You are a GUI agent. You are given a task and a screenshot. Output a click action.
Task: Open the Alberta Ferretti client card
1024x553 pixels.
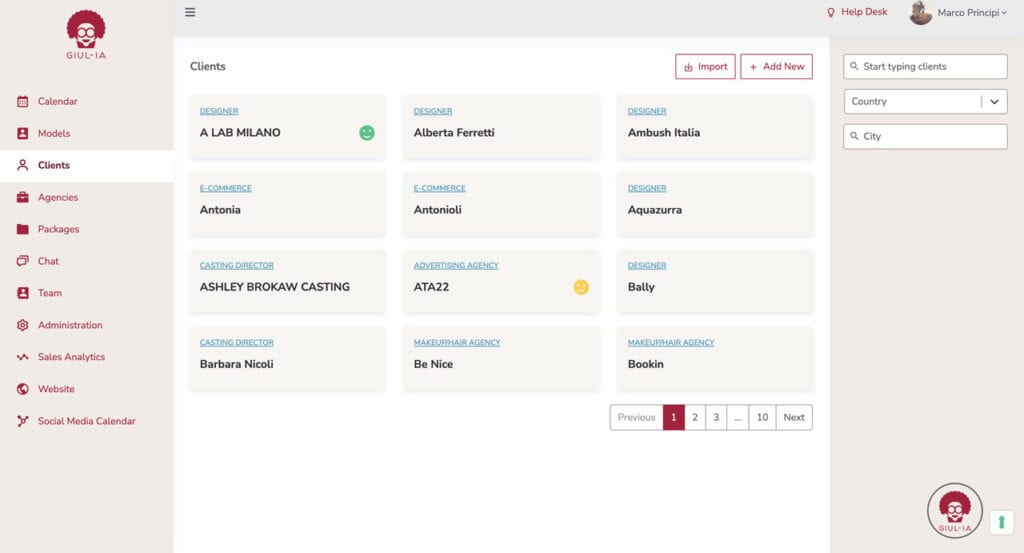(x=501, y=127)
